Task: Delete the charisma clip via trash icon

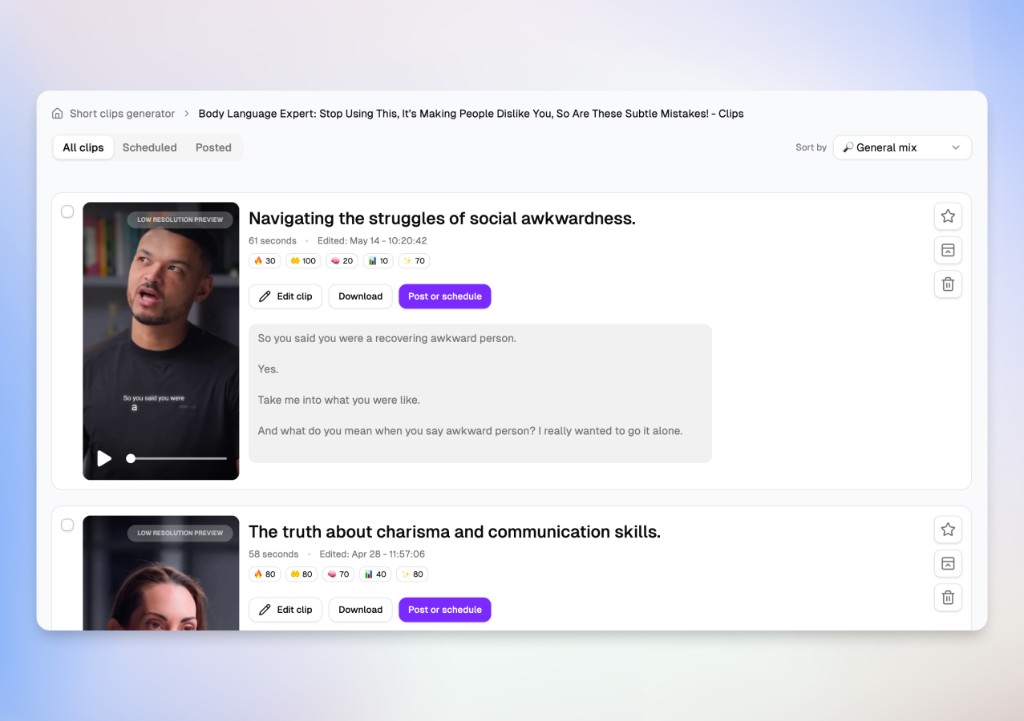Action: (948, 598)
